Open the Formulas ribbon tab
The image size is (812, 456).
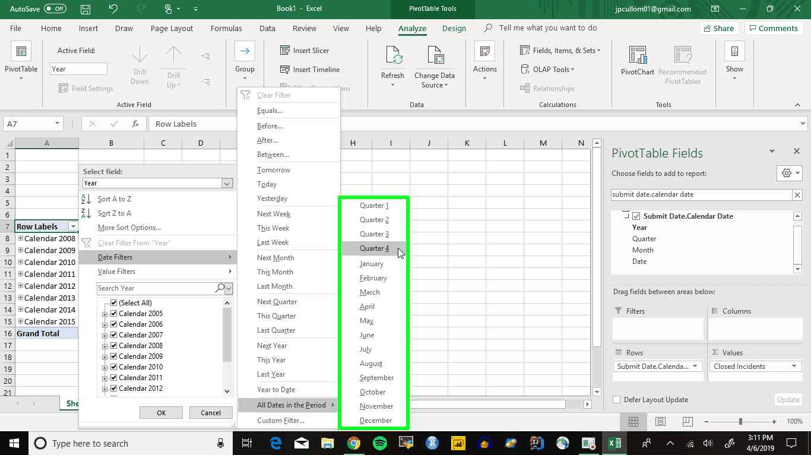[226, 28]
